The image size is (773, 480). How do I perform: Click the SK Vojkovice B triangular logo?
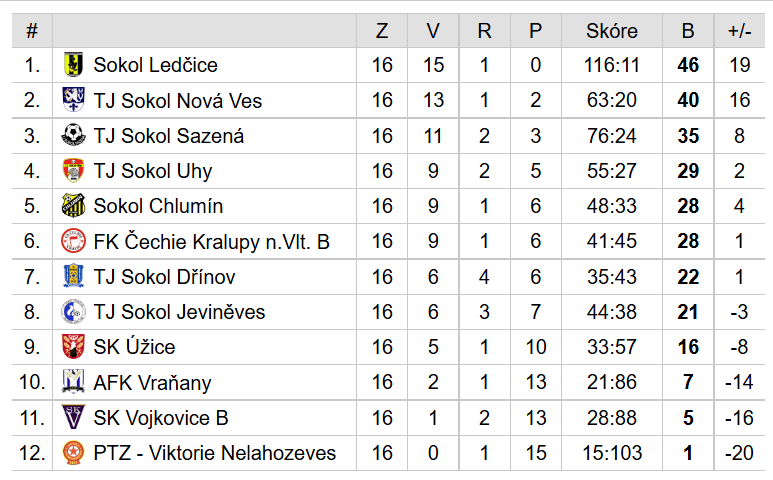tap(73, 417)
